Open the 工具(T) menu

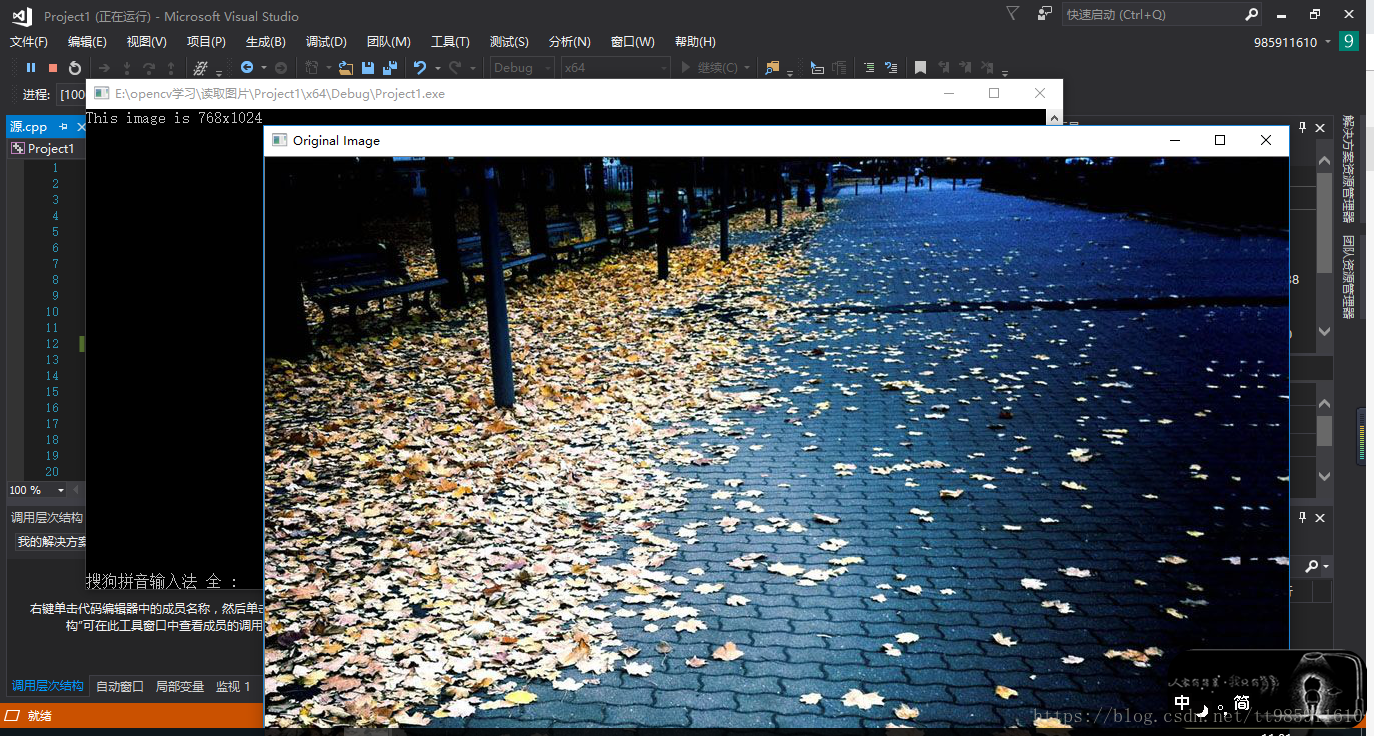[x=450, y=42]
